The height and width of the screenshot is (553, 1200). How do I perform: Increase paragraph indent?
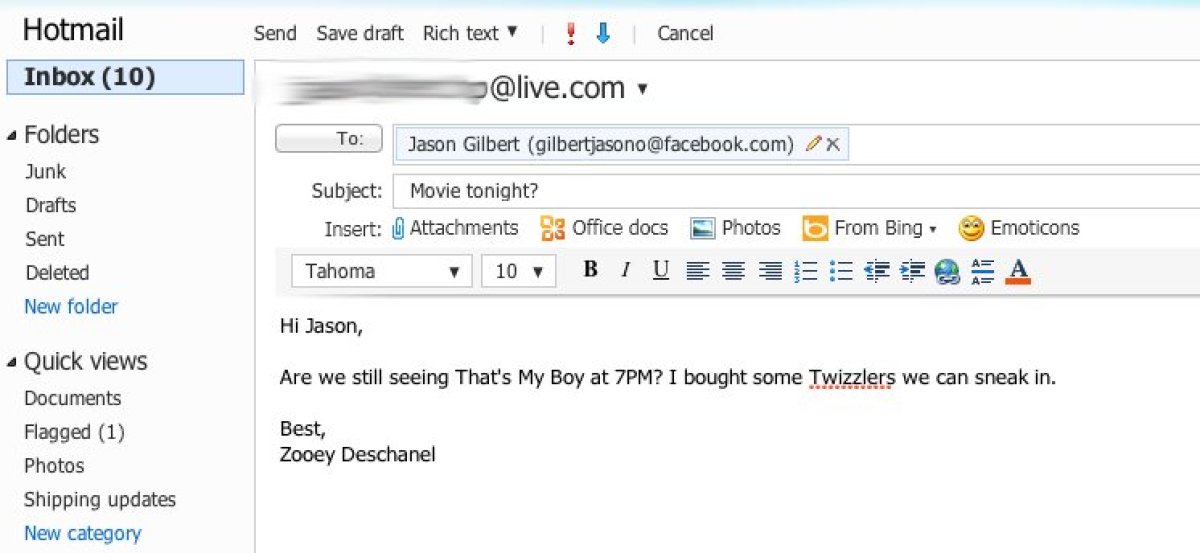912,271
